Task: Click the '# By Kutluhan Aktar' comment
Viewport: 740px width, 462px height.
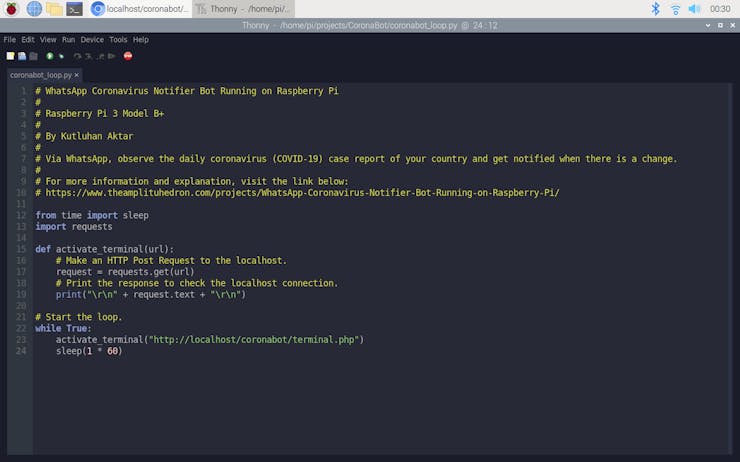Action: (84, 136)
